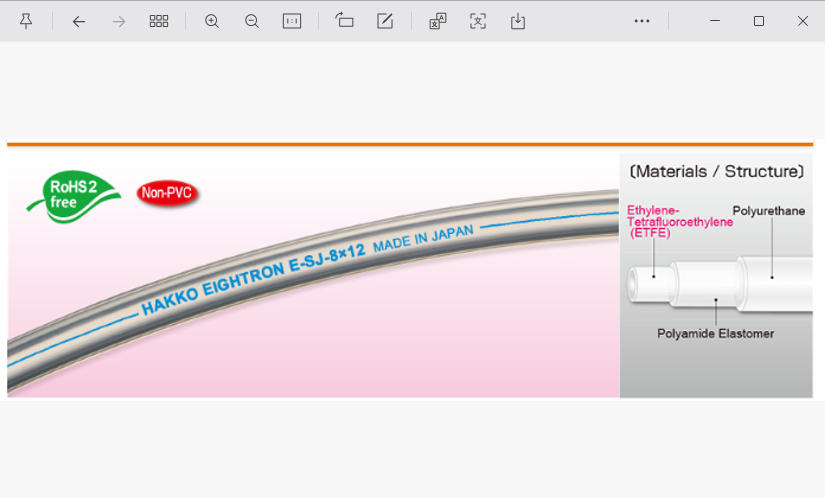The image size is (825, 498).
Task: Click the (Materials / Structure) heading
Action: tap(717, 171)
